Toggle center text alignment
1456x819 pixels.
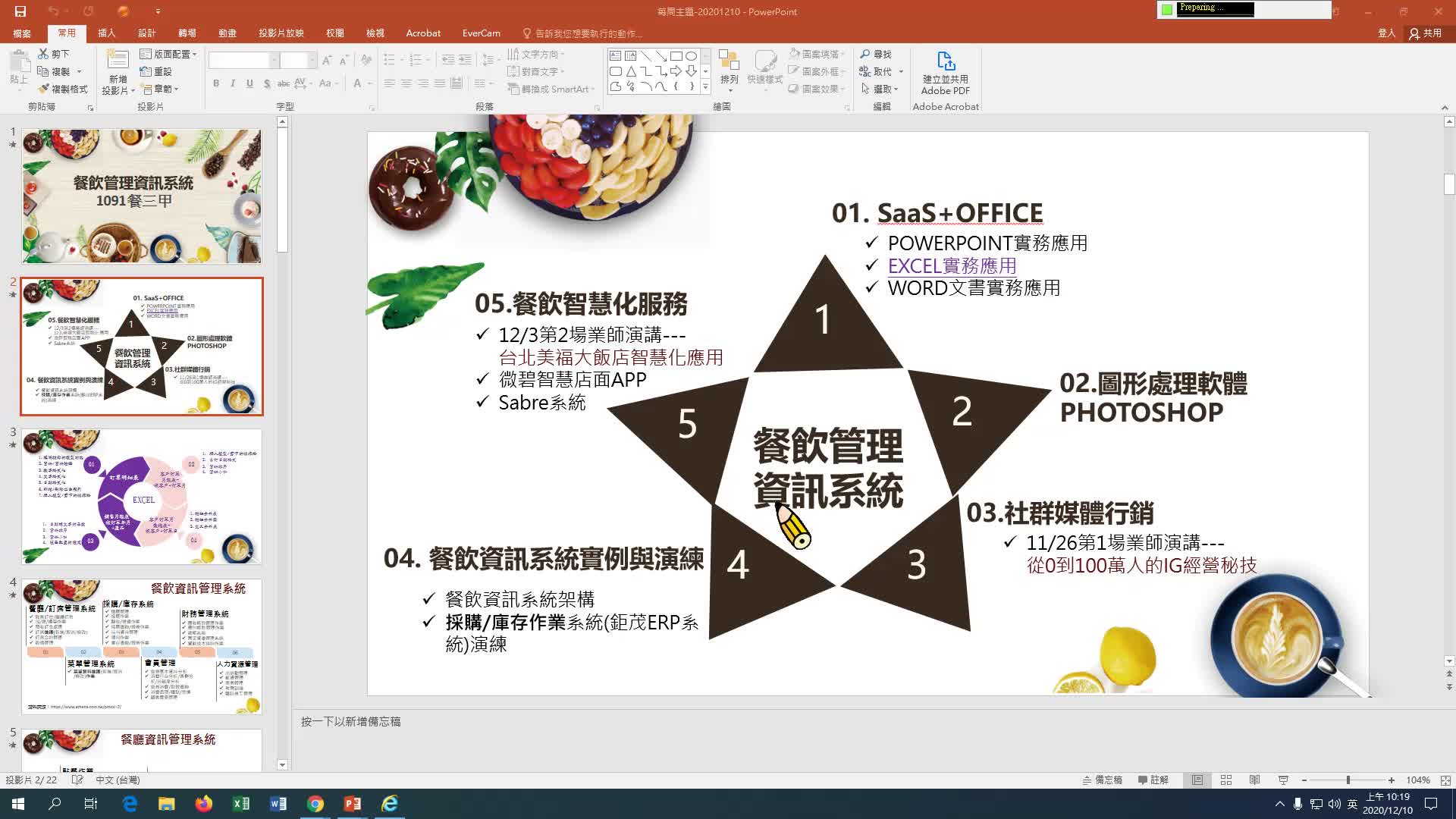(x=406, y=83)
